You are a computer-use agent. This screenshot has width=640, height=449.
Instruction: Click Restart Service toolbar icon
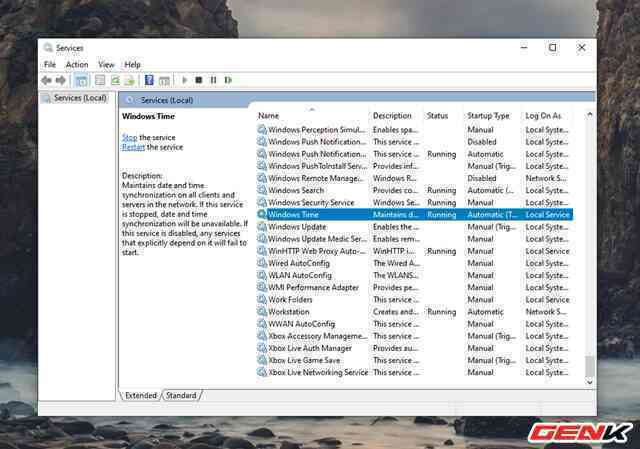pos(228,80)
